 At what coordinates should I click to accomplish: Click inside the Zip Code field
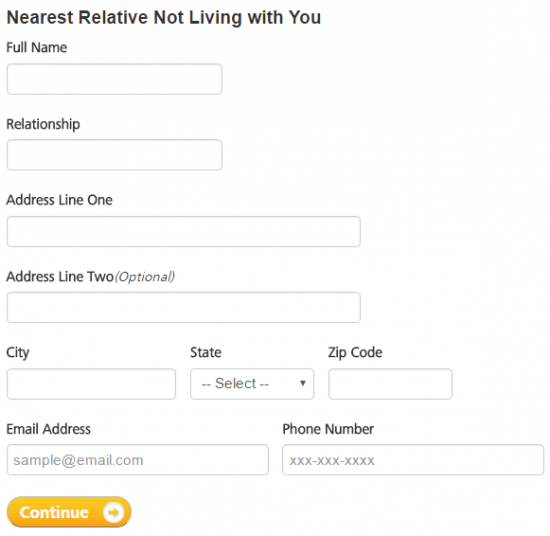pyautogui.click(x=390, y=384)
